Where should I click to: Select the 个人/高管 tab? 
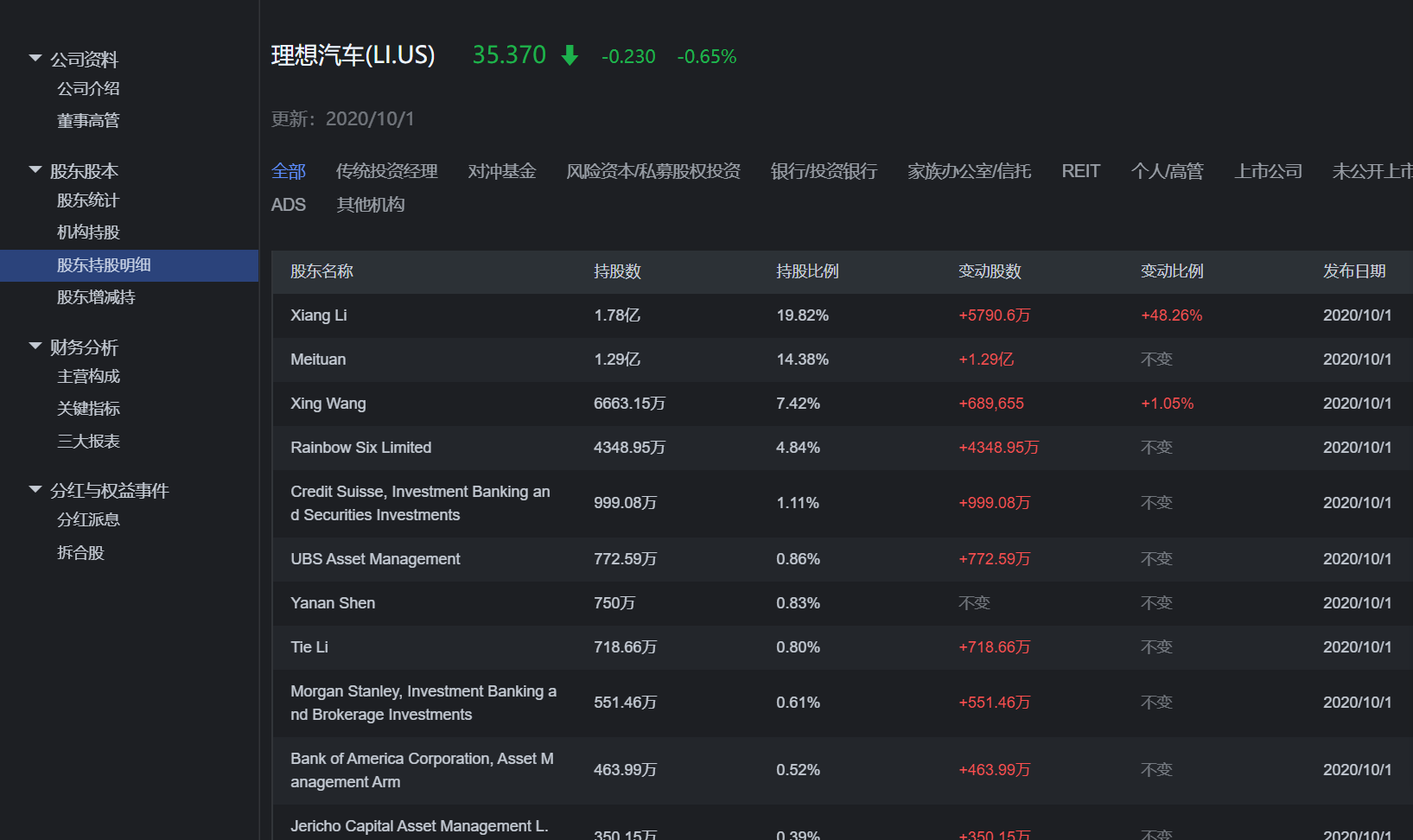click(x=1167, y=171)
